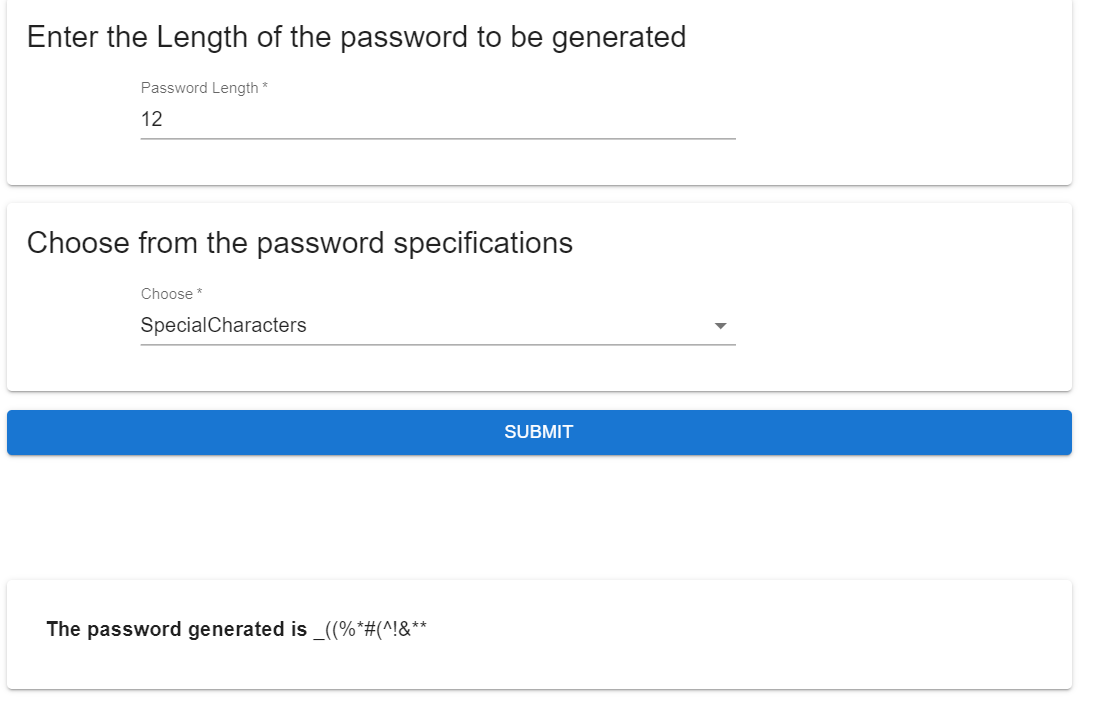The image size is (1105, 723).
Task: Click the dropdown arrow beside SpecialCharacters
Action: pos(720,326)
